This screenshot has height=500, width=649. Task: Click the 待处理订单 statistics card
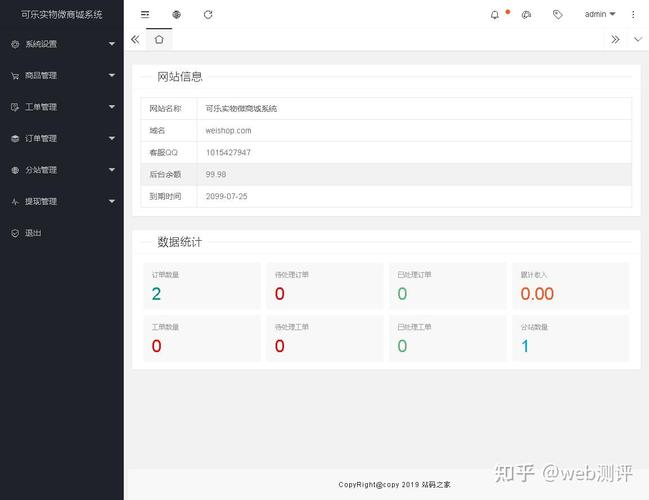[x=325, y=286]
